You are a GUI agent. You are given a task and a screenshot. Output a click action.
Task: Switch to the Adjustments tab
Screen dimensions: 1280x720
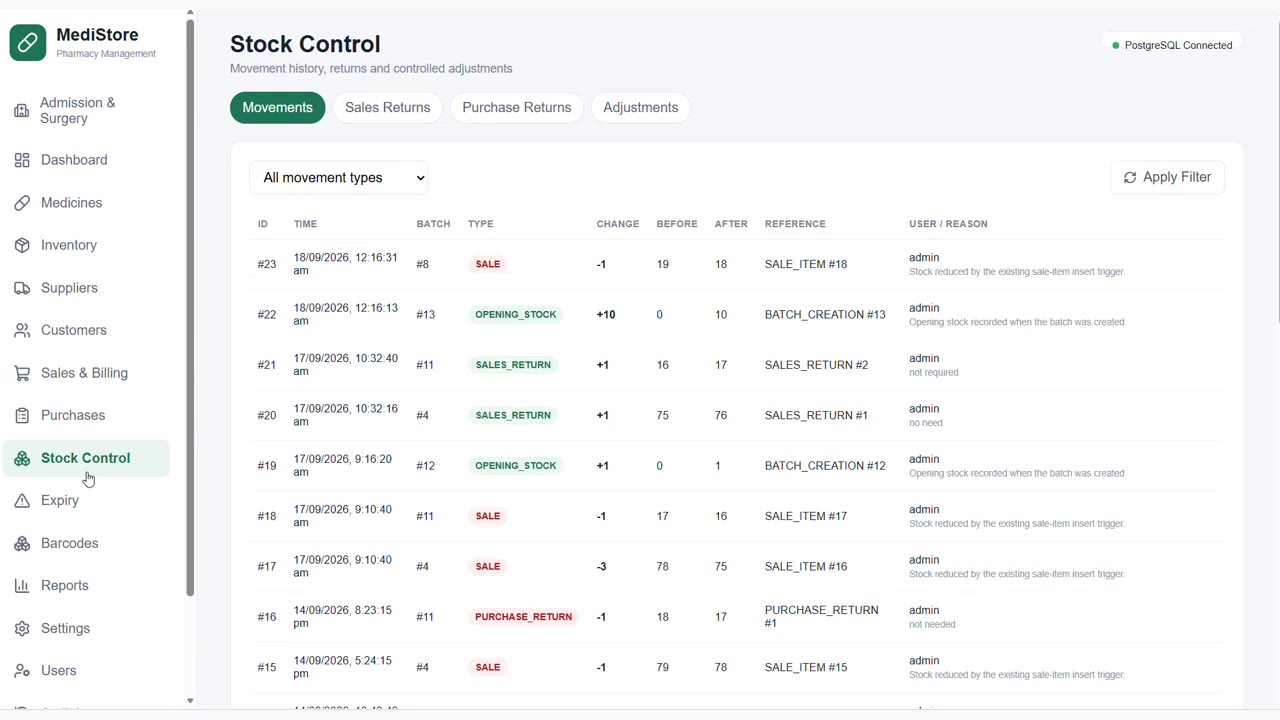pos(641,107)
